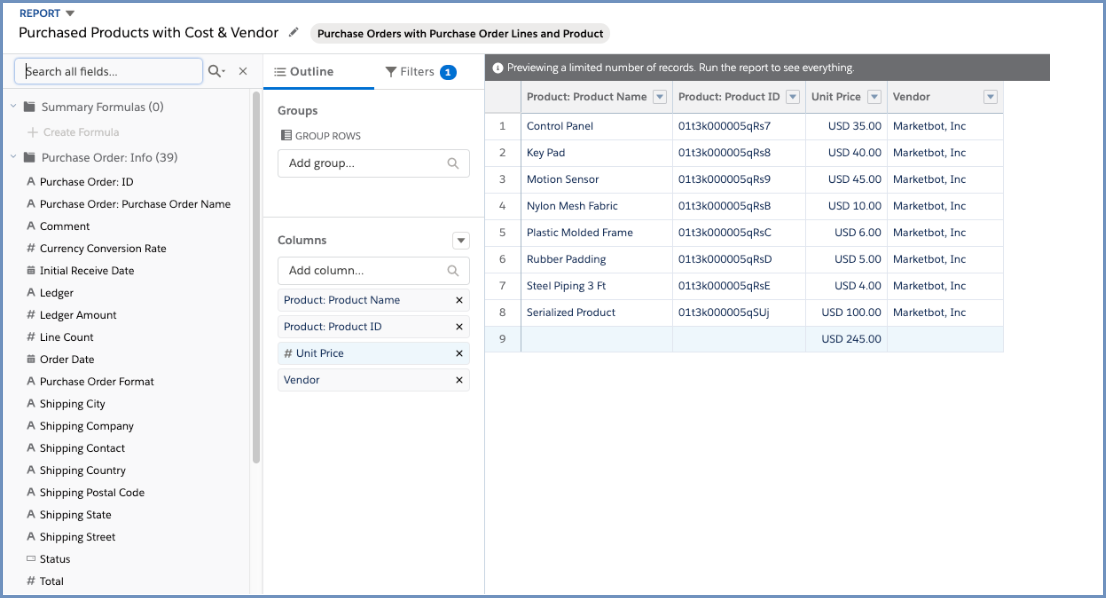1106x598 pixels.
Task: Open Product Name column header menu
Action: click(x=660, y=97)
